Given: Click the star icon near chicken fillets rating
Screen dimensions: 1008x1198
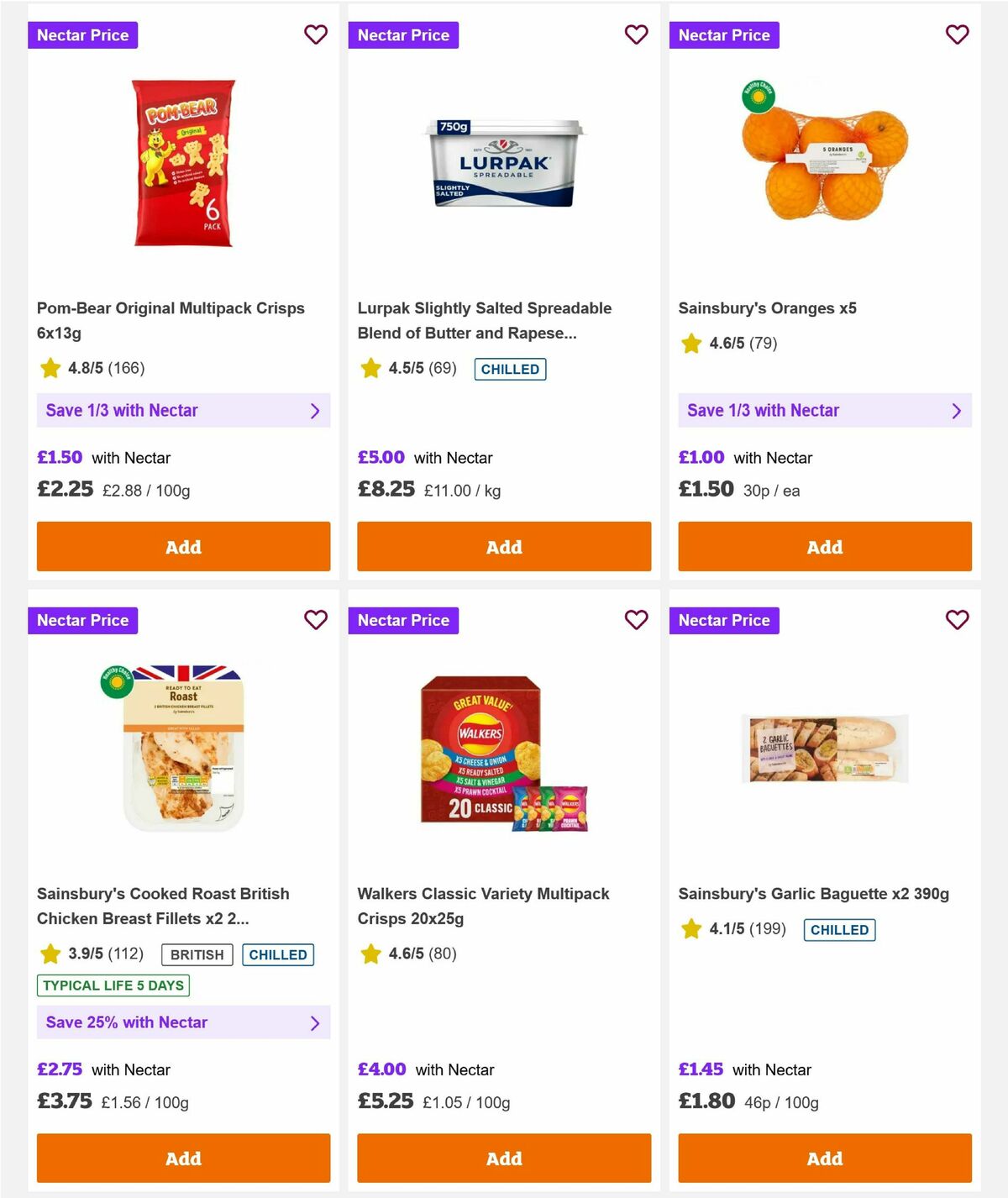Looking at the screenshot, I should 50,954.
